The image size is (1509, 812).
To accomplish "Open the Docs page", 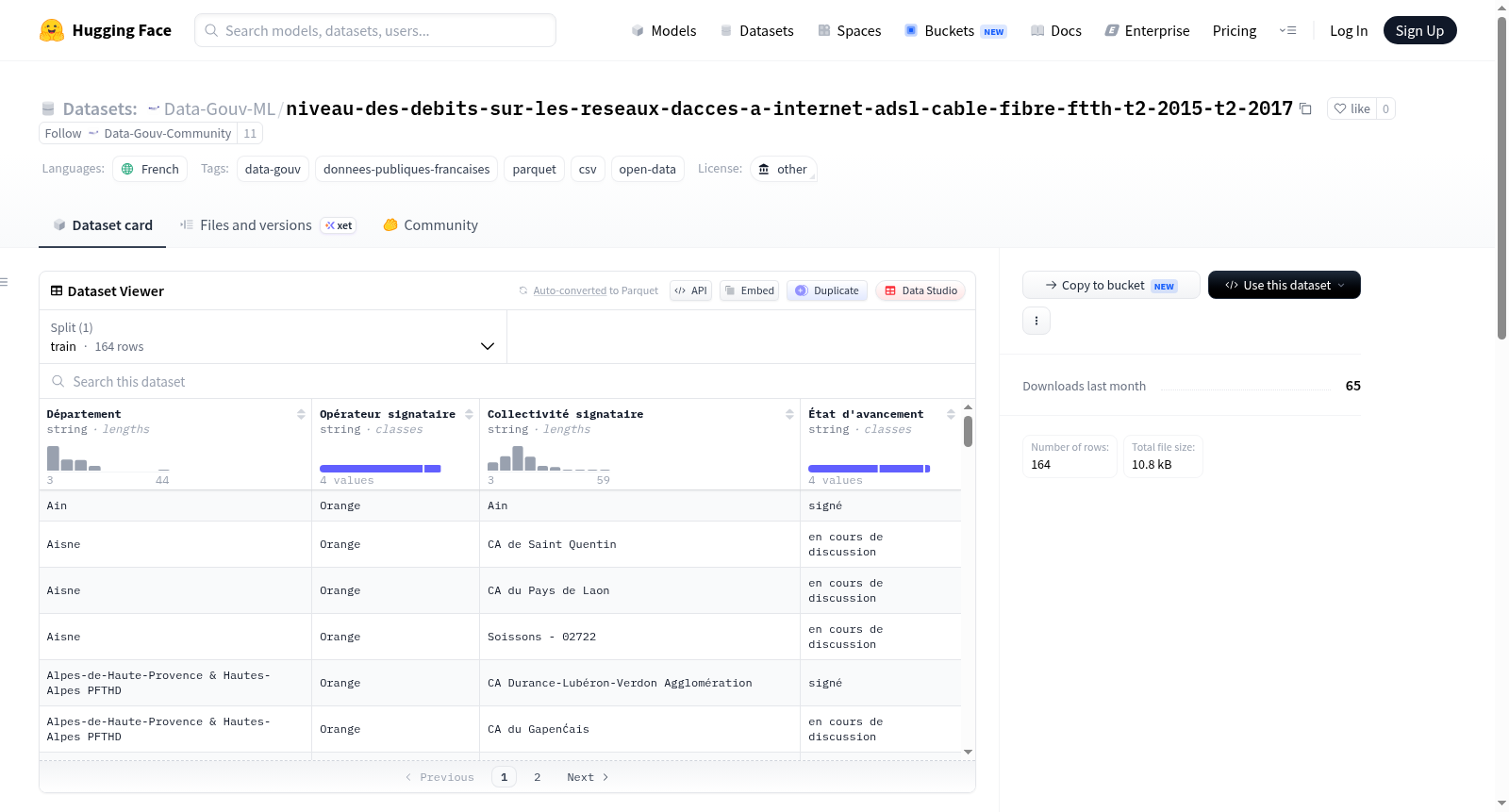I will pyautogui.click(x=1056, y=30).
